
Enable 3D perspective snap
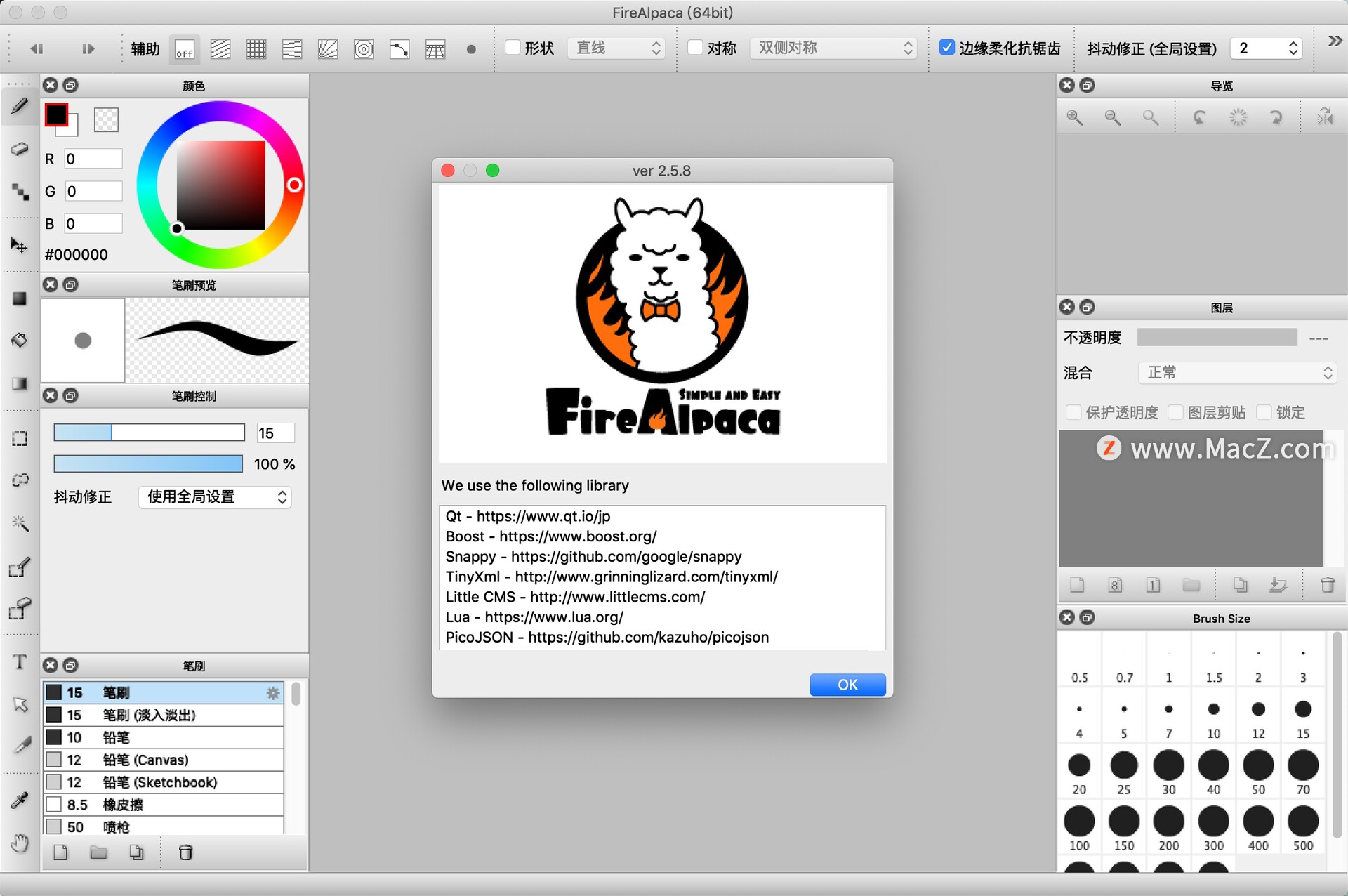435,49
